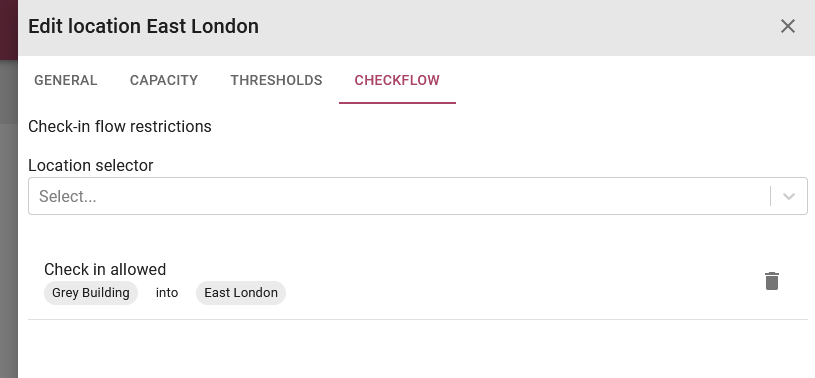This screenshot has width=815, height=378.
Task: Click the divider beside the dropdown chevron
Action: pos(770,196)
